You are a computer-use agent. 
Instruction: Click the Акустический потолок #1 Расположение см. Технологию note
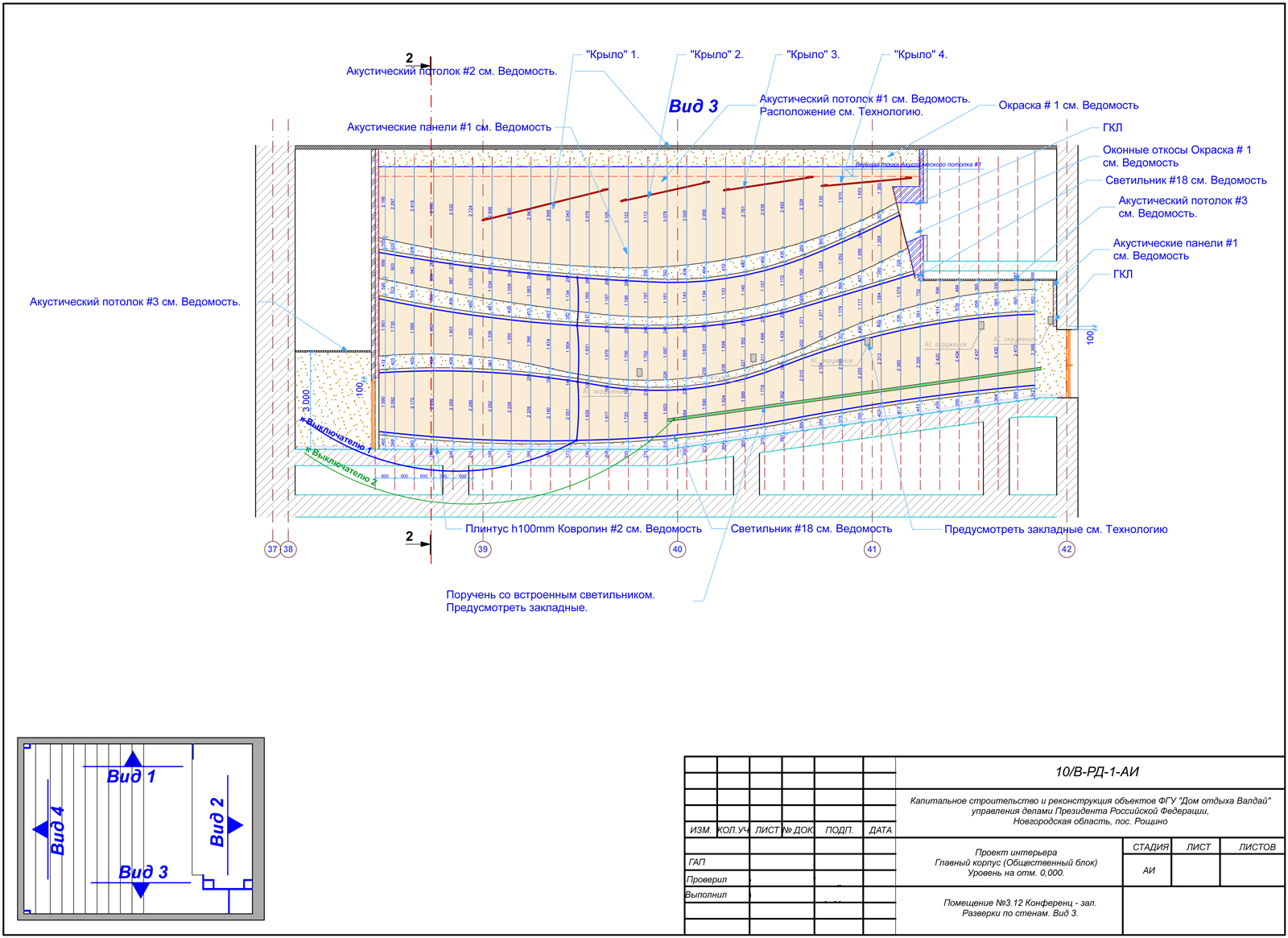pos(865,105)
